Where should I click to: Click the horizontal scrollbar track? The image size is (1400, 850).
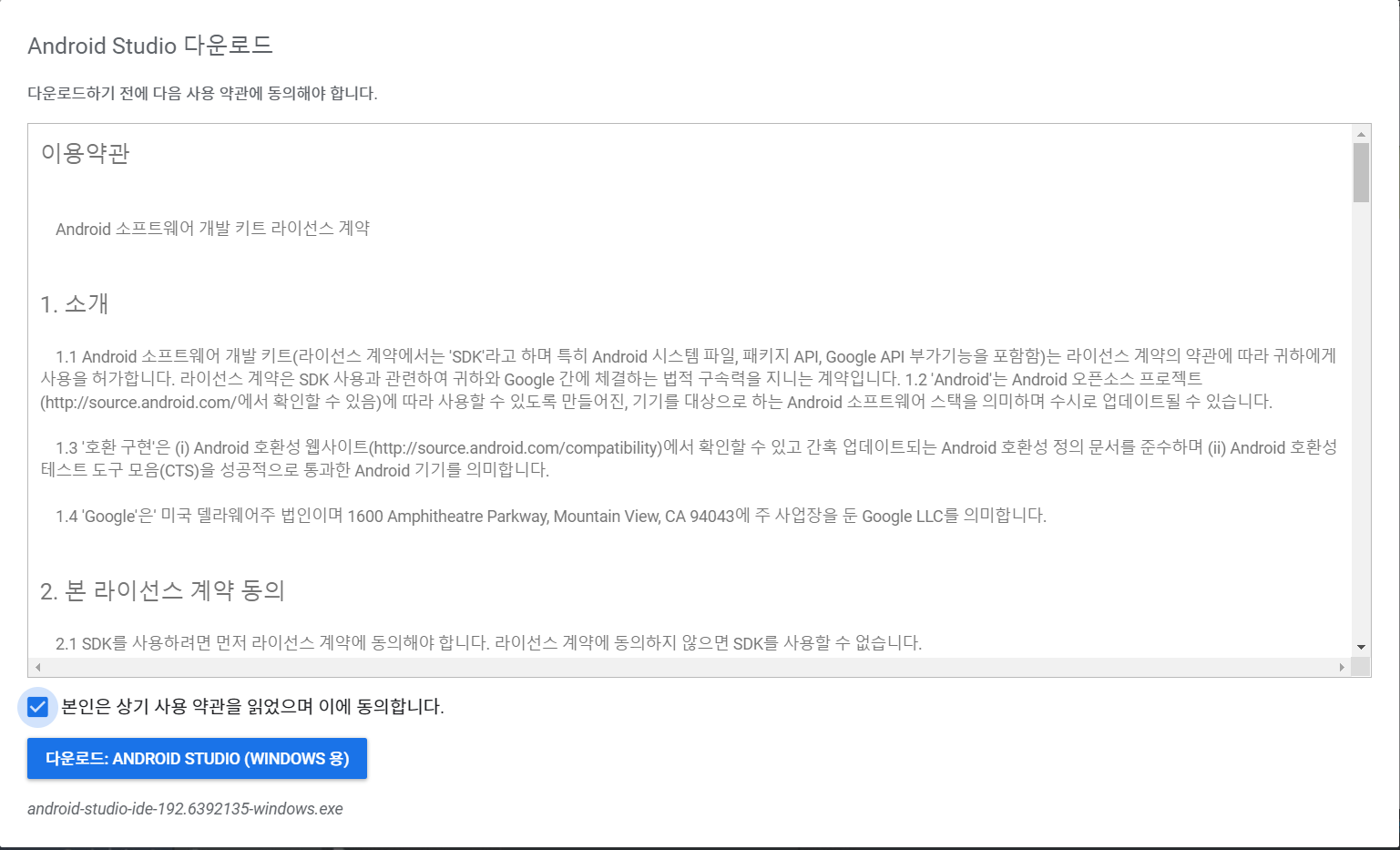[x=690, y=667]
